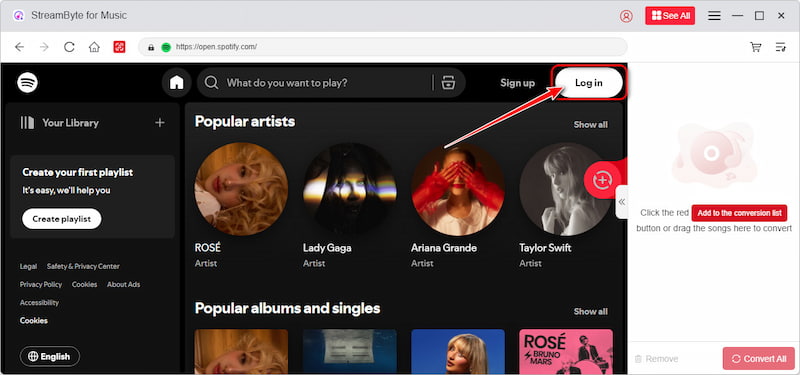Viewport: 800px width, 375px height.
Task: Click the ROSÉ artist name
Action: 208,248
